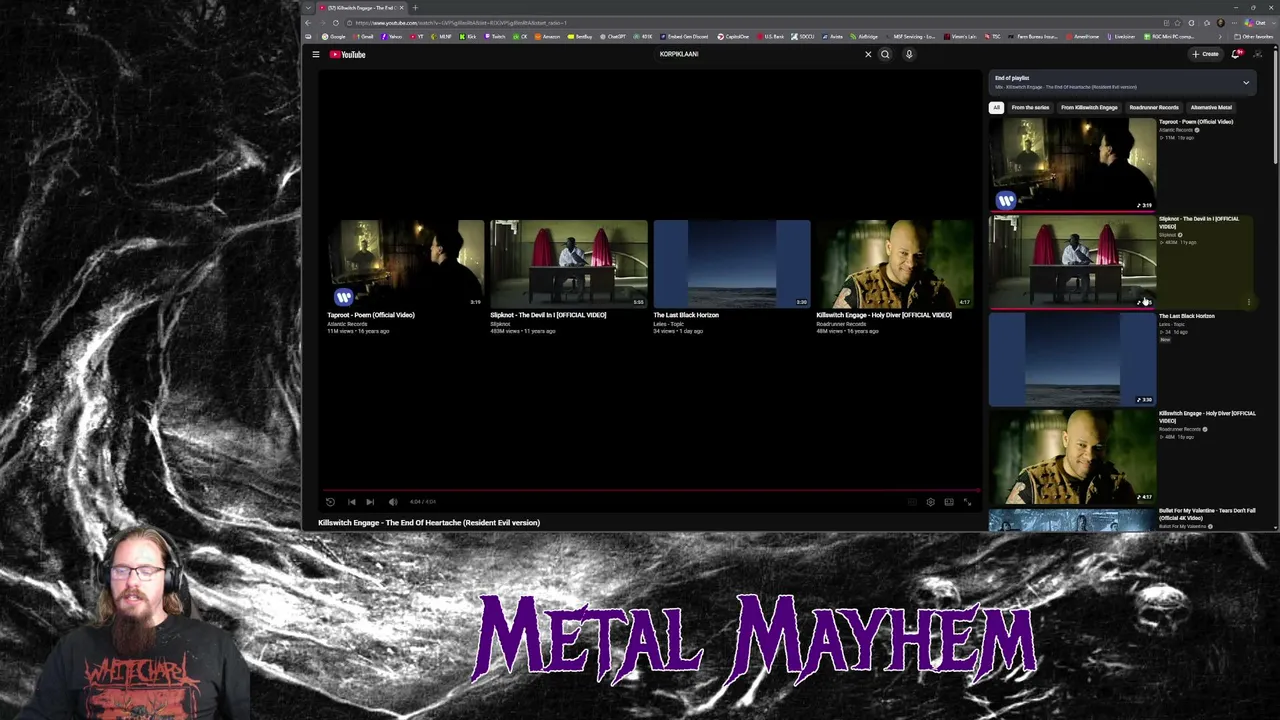1280x720 pixels.
Task: Mute the video player volume
Action: [393, 502]
